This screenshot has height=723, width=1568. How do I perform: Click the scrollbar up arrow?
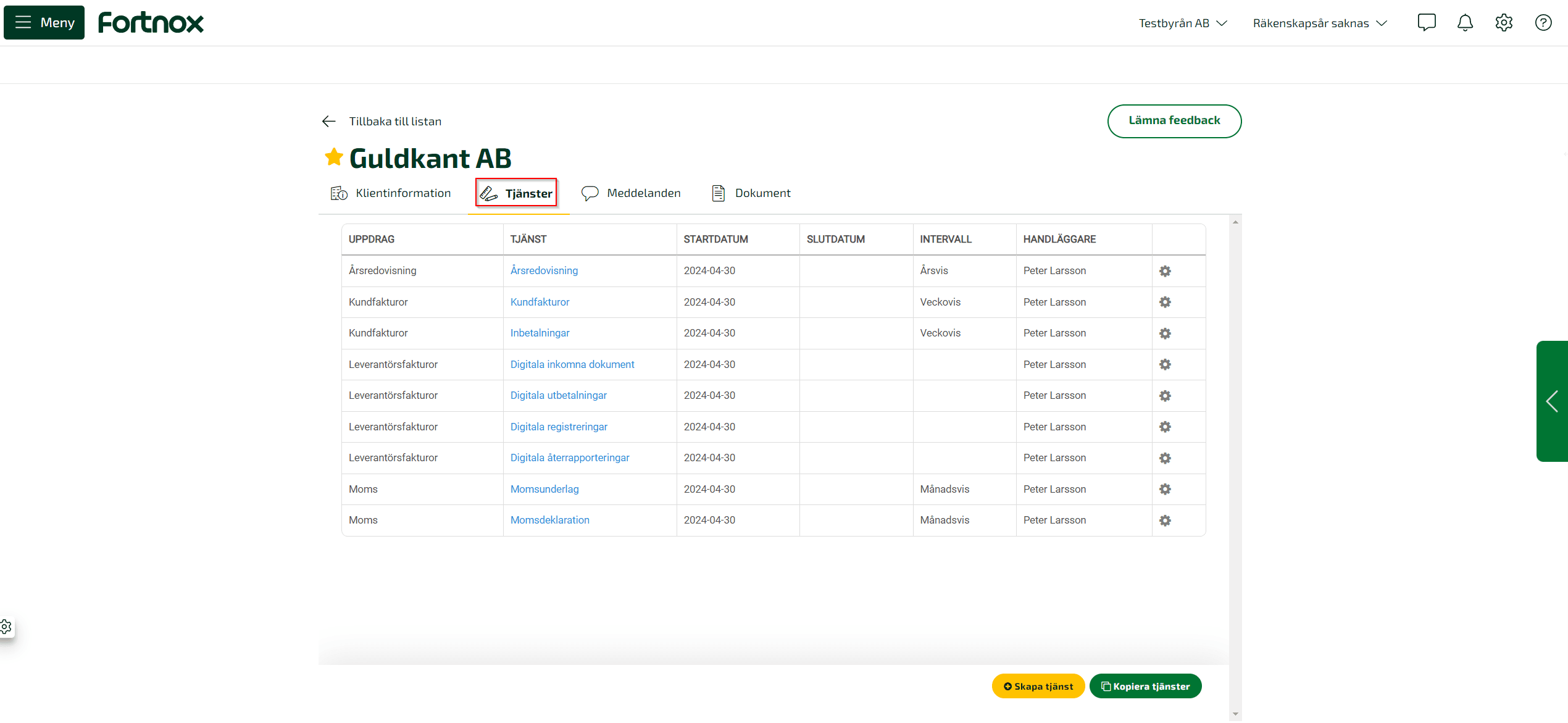coord(1235,222)
